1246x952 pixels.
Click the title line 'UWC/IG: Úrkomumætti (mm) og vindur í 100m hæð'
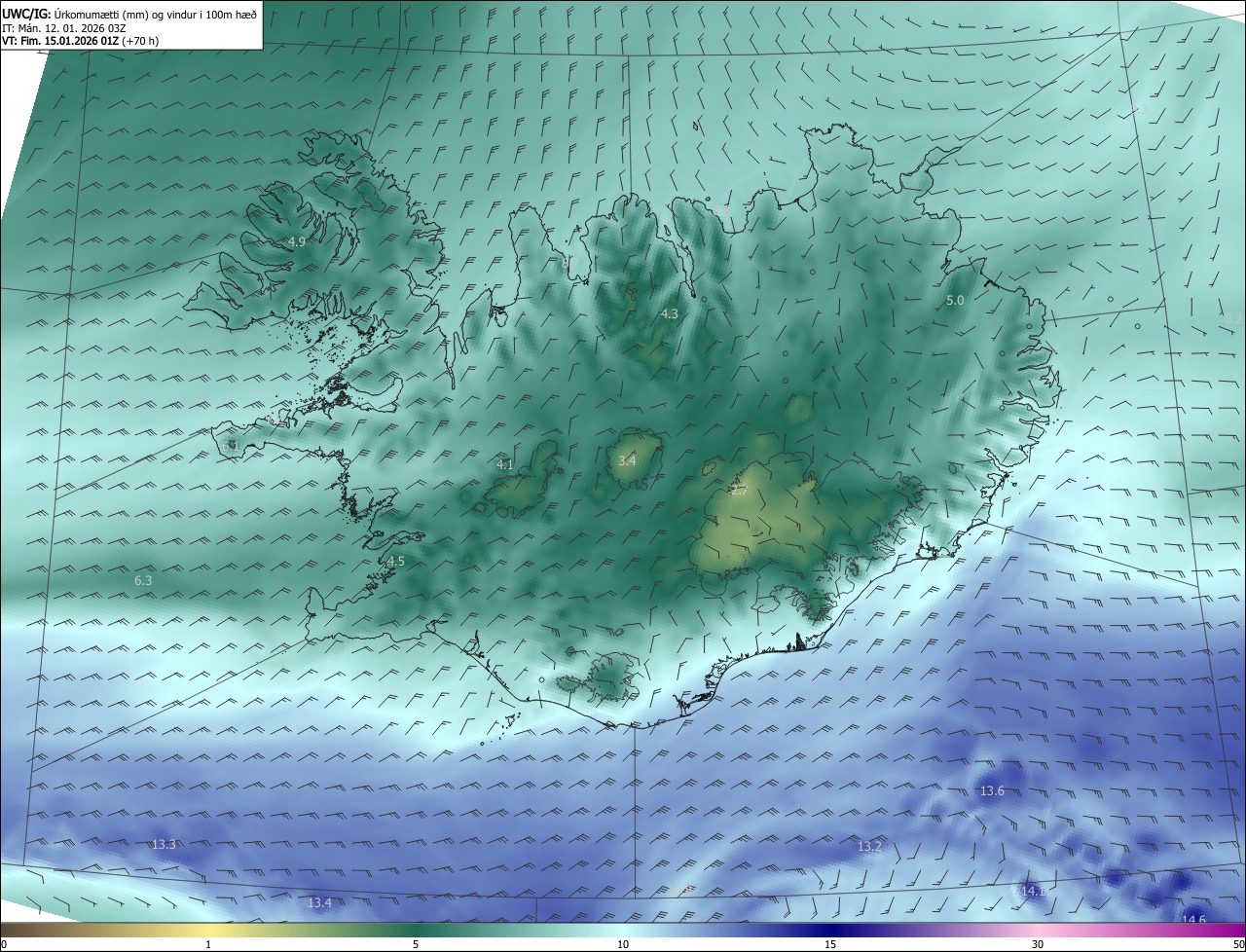pos(128,13)
